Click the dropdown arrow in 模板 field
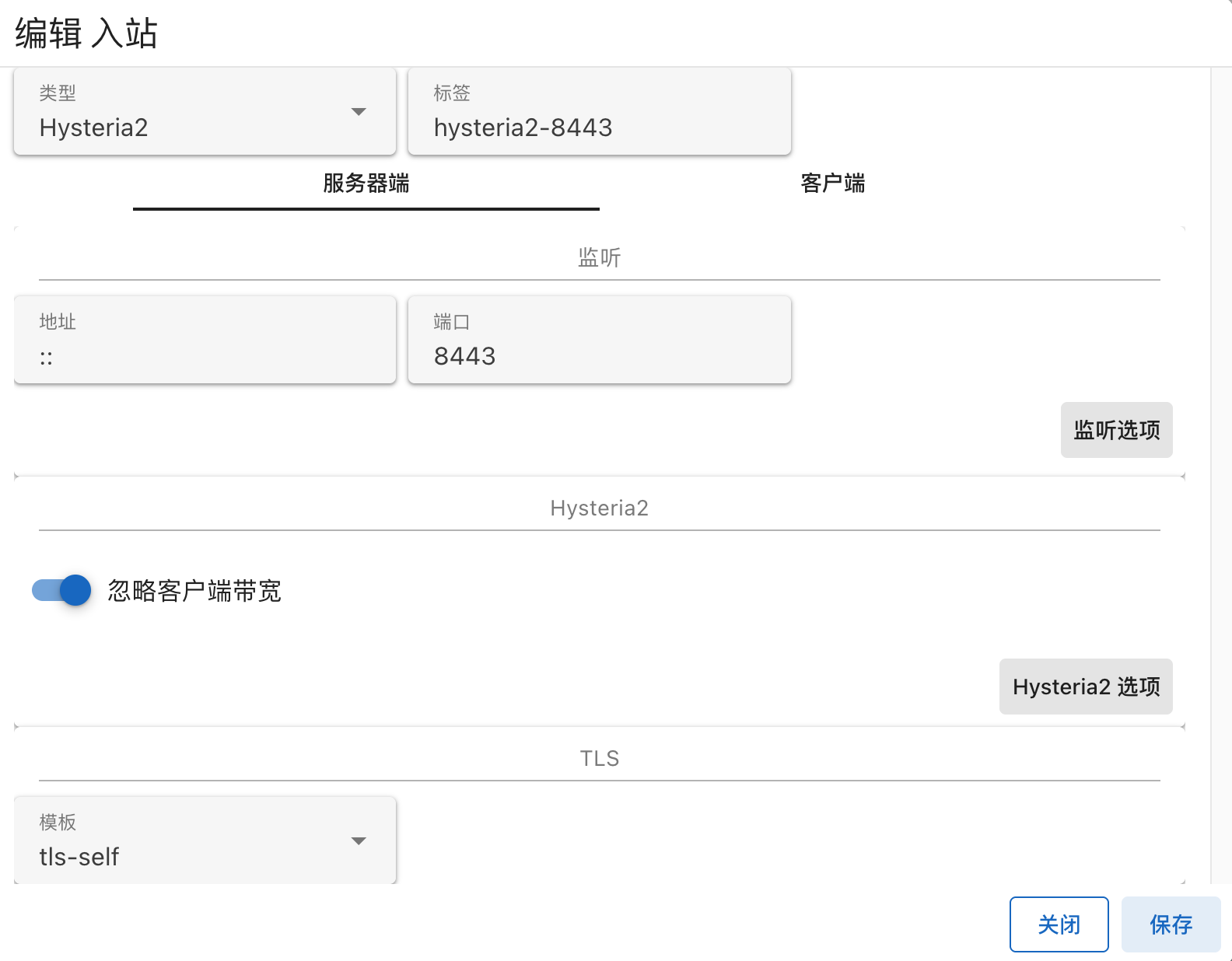Viewport: 1232px width, 961px height. pyautogui.click(x=359, y=841)
